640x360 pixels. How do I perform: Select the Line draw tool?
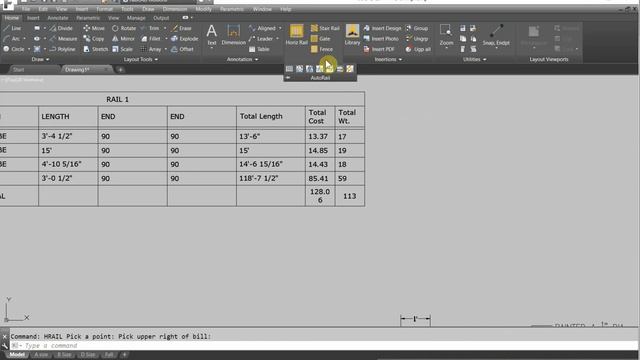coord(12,28)
